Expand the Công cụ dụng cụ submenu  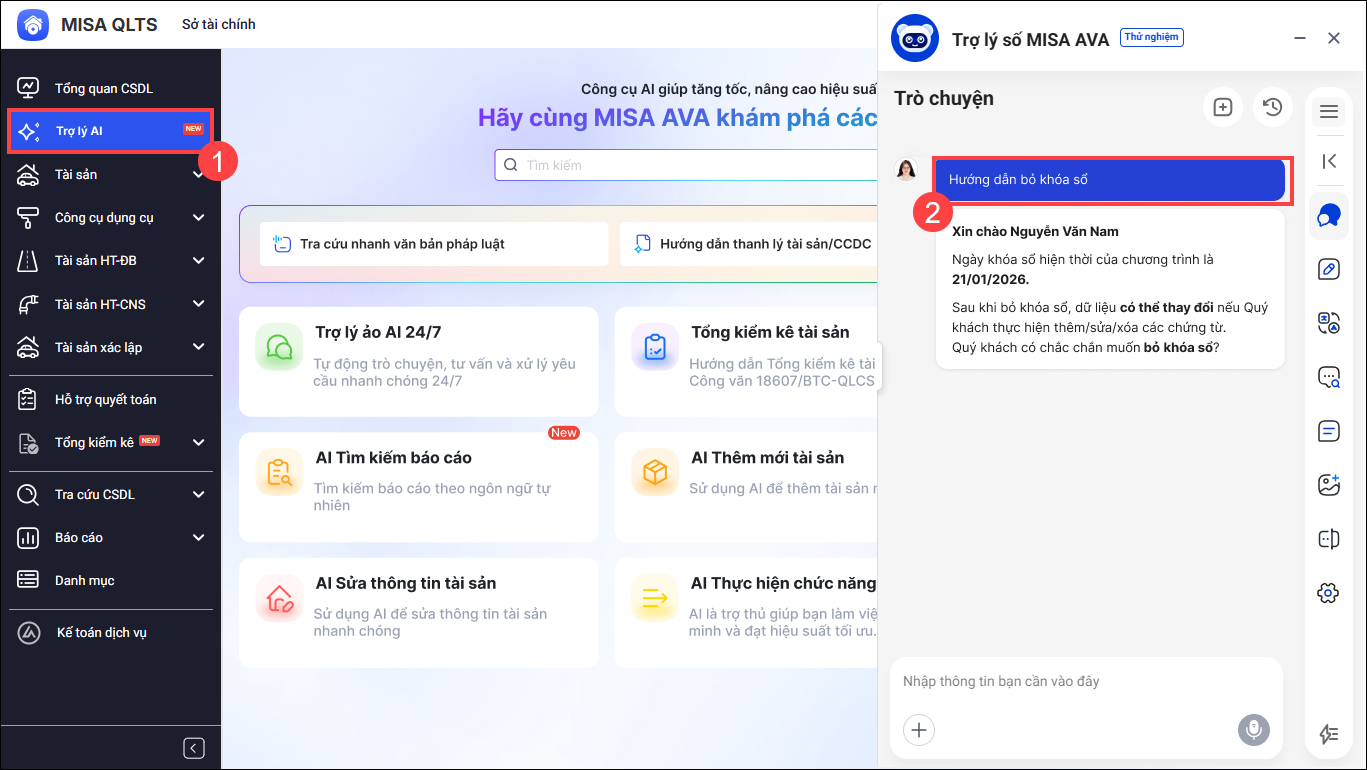[198, 218]
